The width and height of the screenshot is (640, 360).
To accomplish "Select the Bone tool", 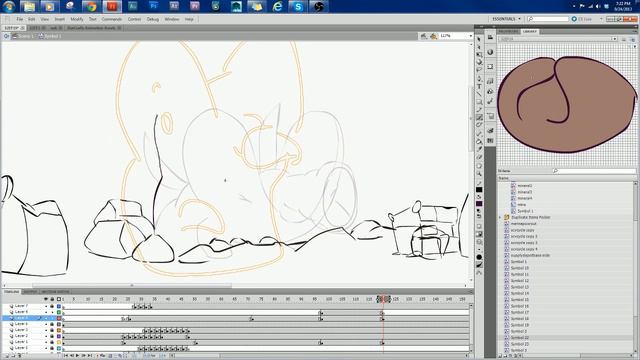I will point(479,134).
